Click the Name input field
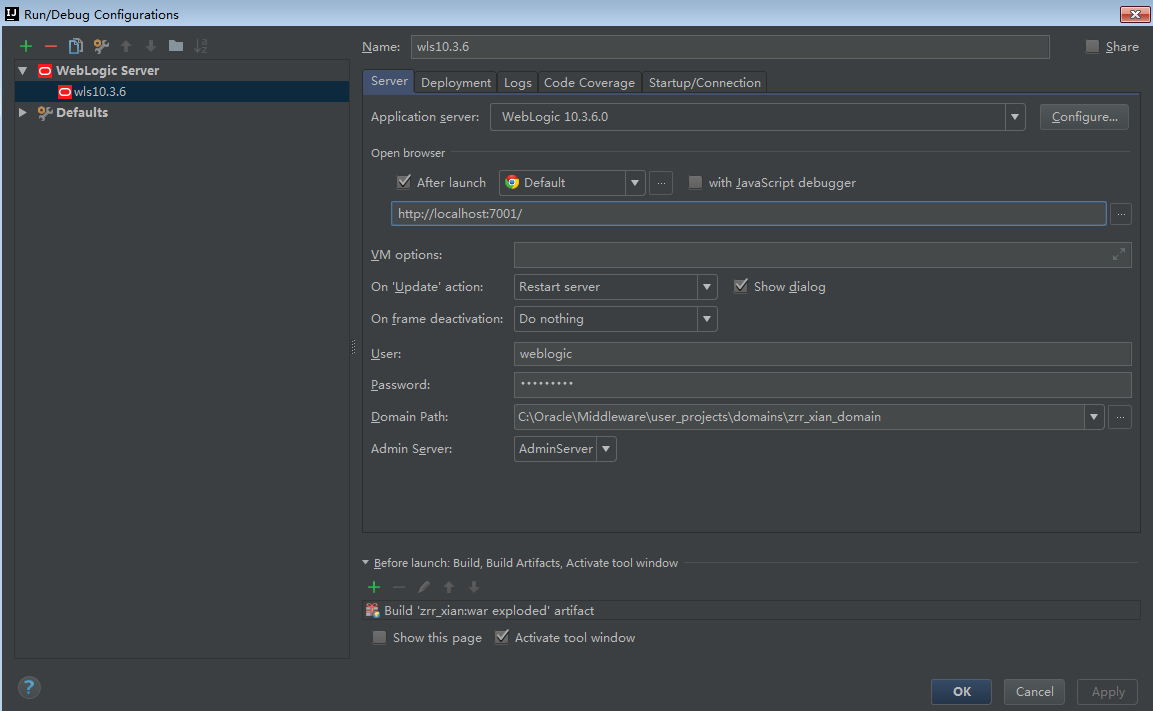The width and height of the screenshot is (1153, 711). pos(729,47)
